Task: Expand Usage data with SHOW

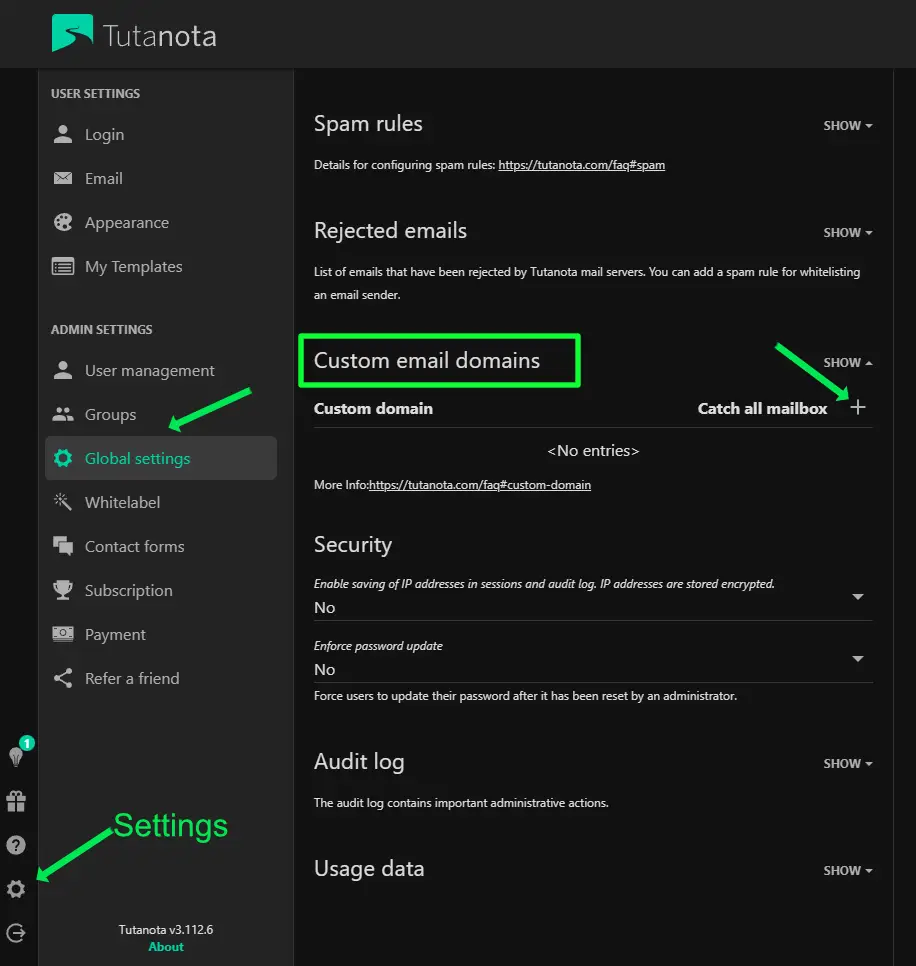Action: [x=848, y=871]
